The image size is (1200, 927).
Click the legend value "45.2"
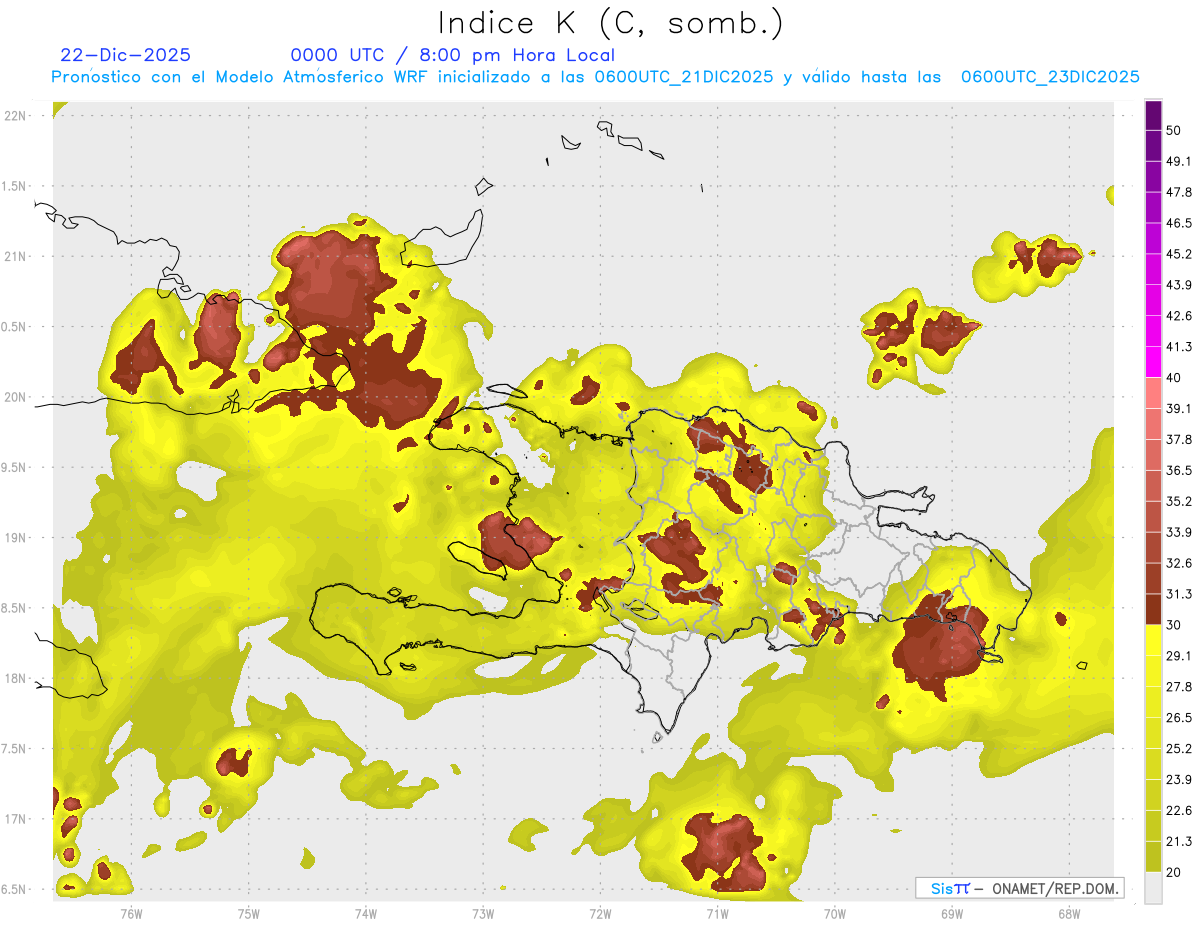(x=1178, y=254)
